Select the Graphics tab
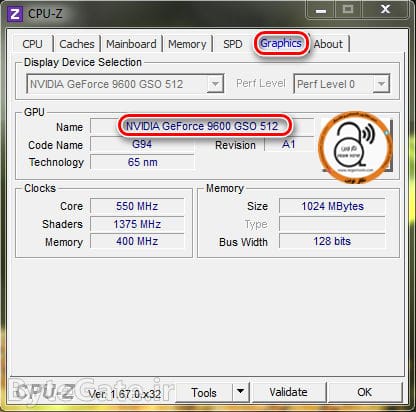Image resolution: width=416 pixels, height=412 pixels. 281,43
